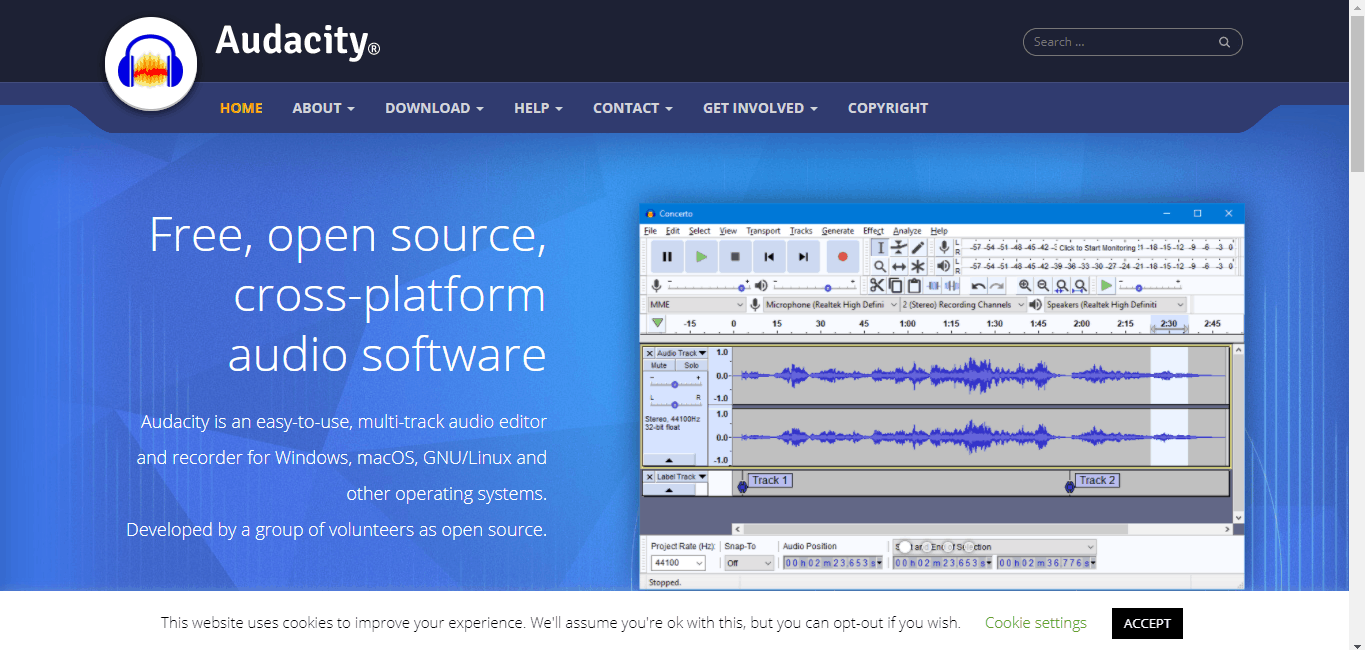The image size is (1365, 650).
Task: Click inside the website search field
Action: coord(1120,41)
